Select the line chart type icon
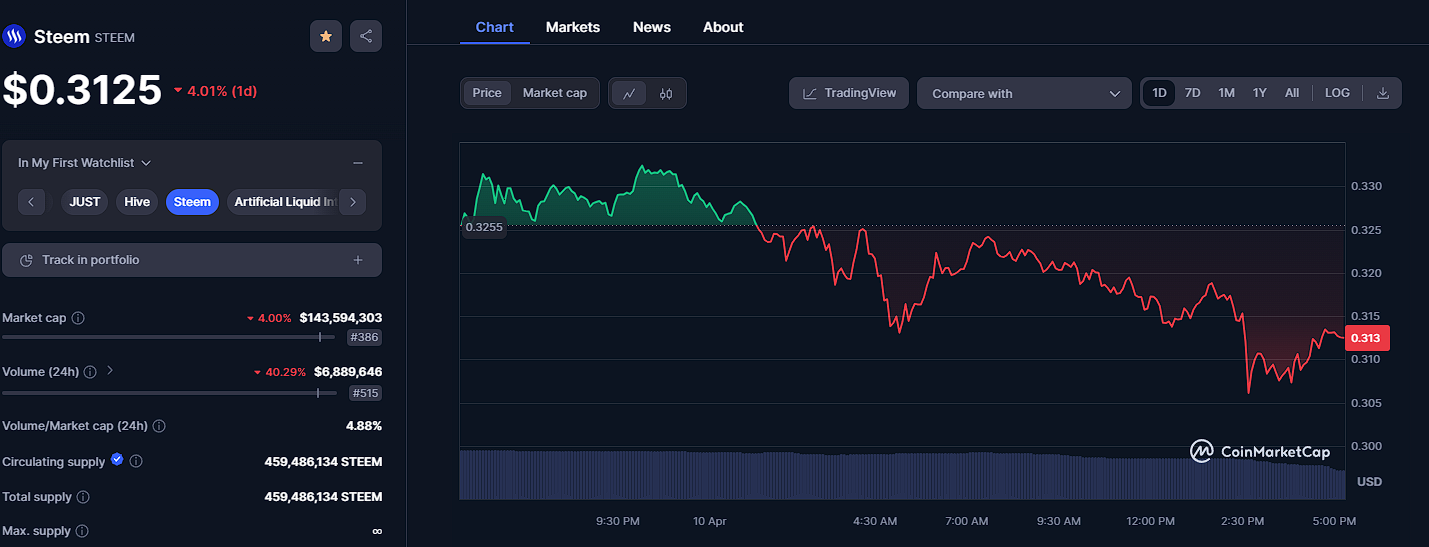The image size is (1429, 547). click(x=629, y=93)
